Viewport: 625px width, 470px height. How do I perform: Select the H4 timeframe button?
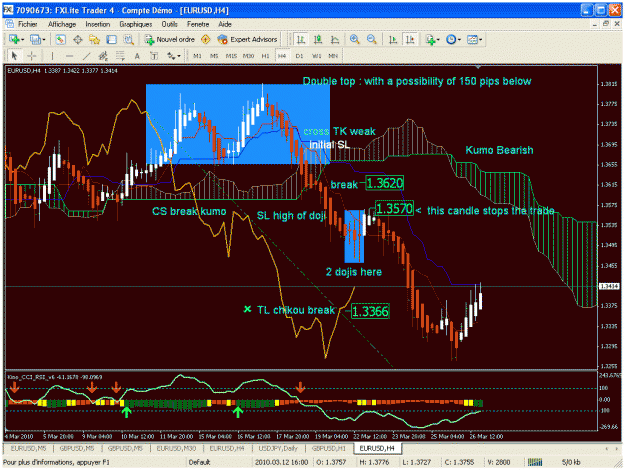(282, 56)
